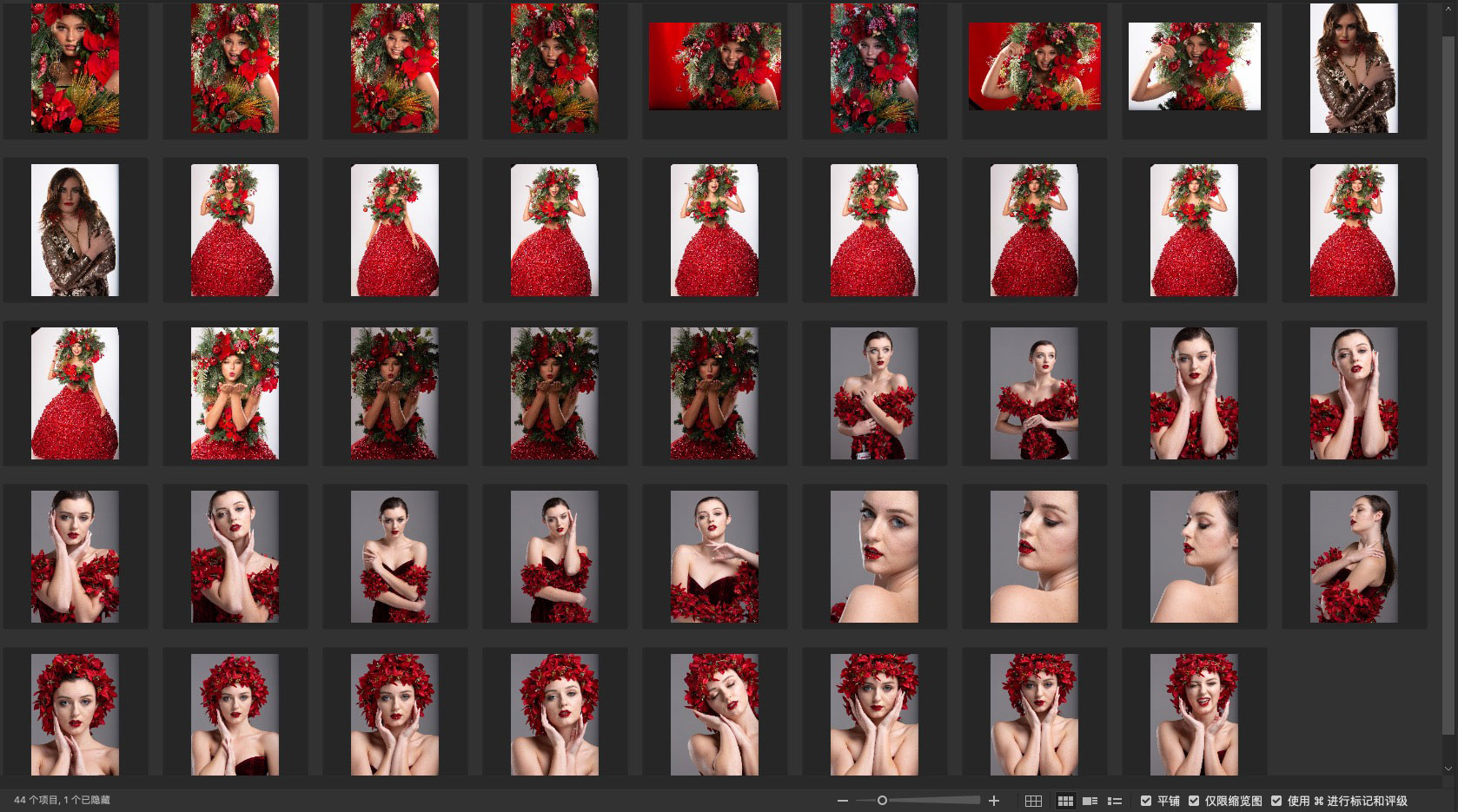Switch to details view icon
Viewport: 1458px width, 812px height.
[1090, 801]
